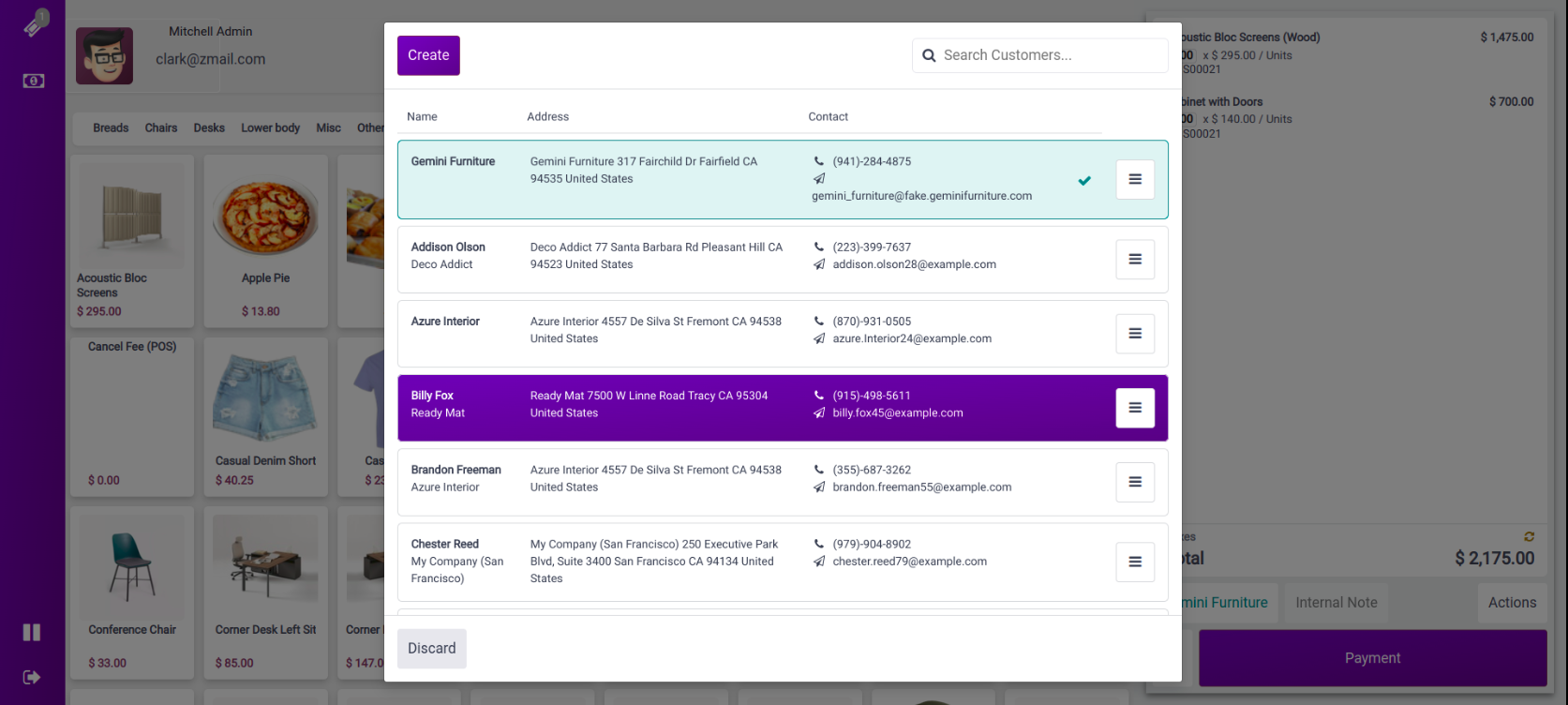
Task: Click the email paper-plane icon for Azure Interior
Action: tap(819, 338)
